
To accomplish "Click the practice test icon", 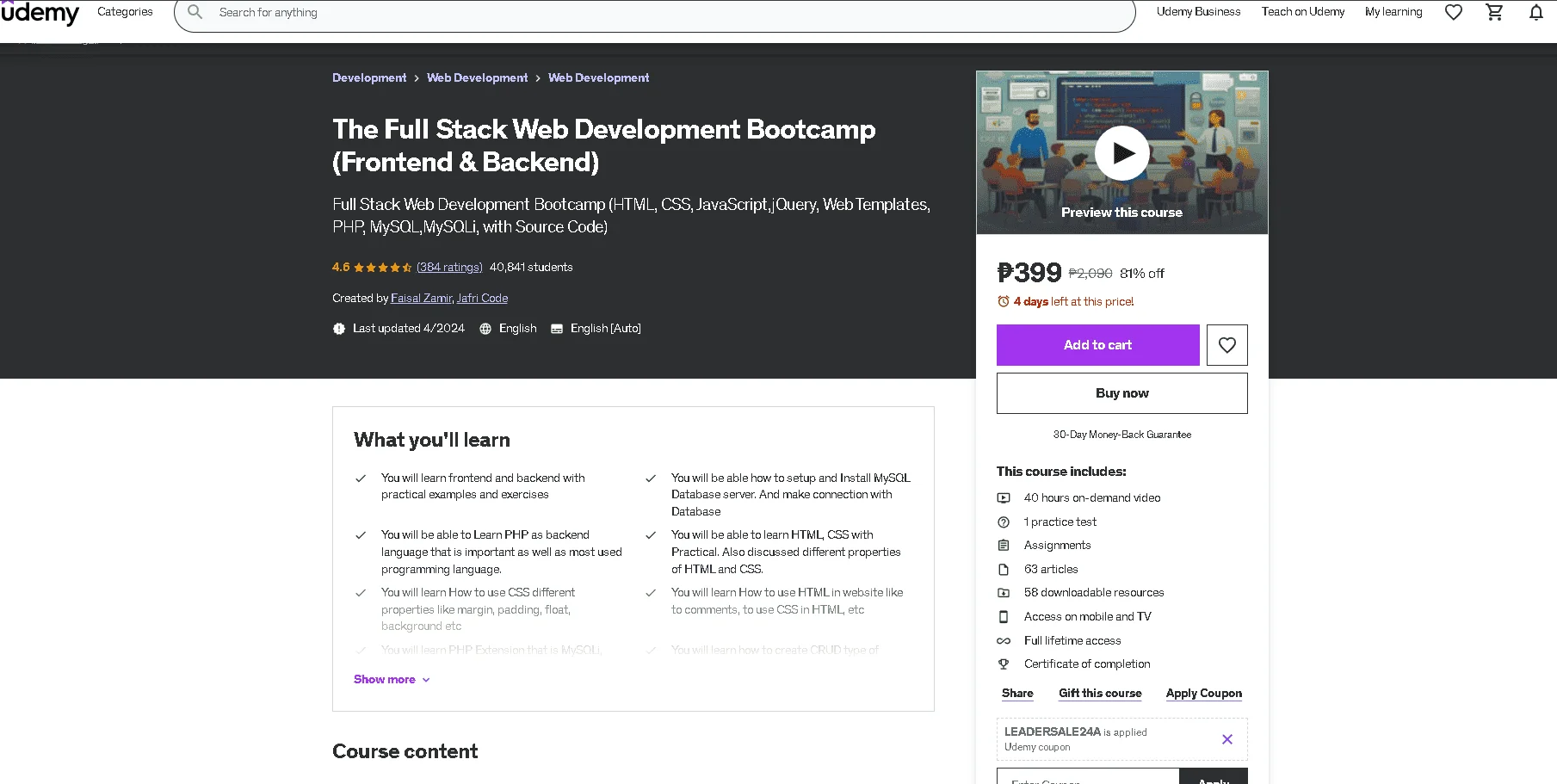I will (1004, 522).
